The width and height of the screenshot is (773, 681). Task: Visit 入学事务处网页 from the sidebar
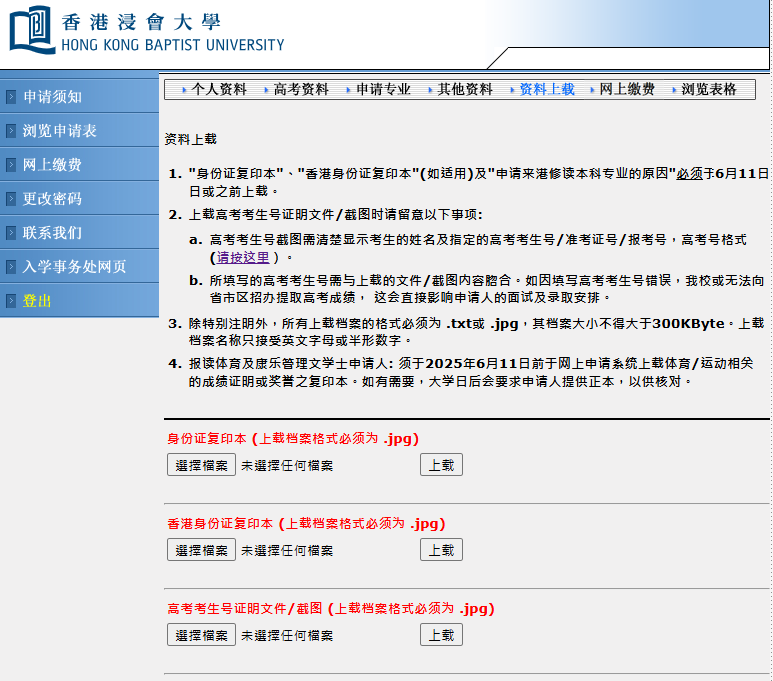(74, 267)
